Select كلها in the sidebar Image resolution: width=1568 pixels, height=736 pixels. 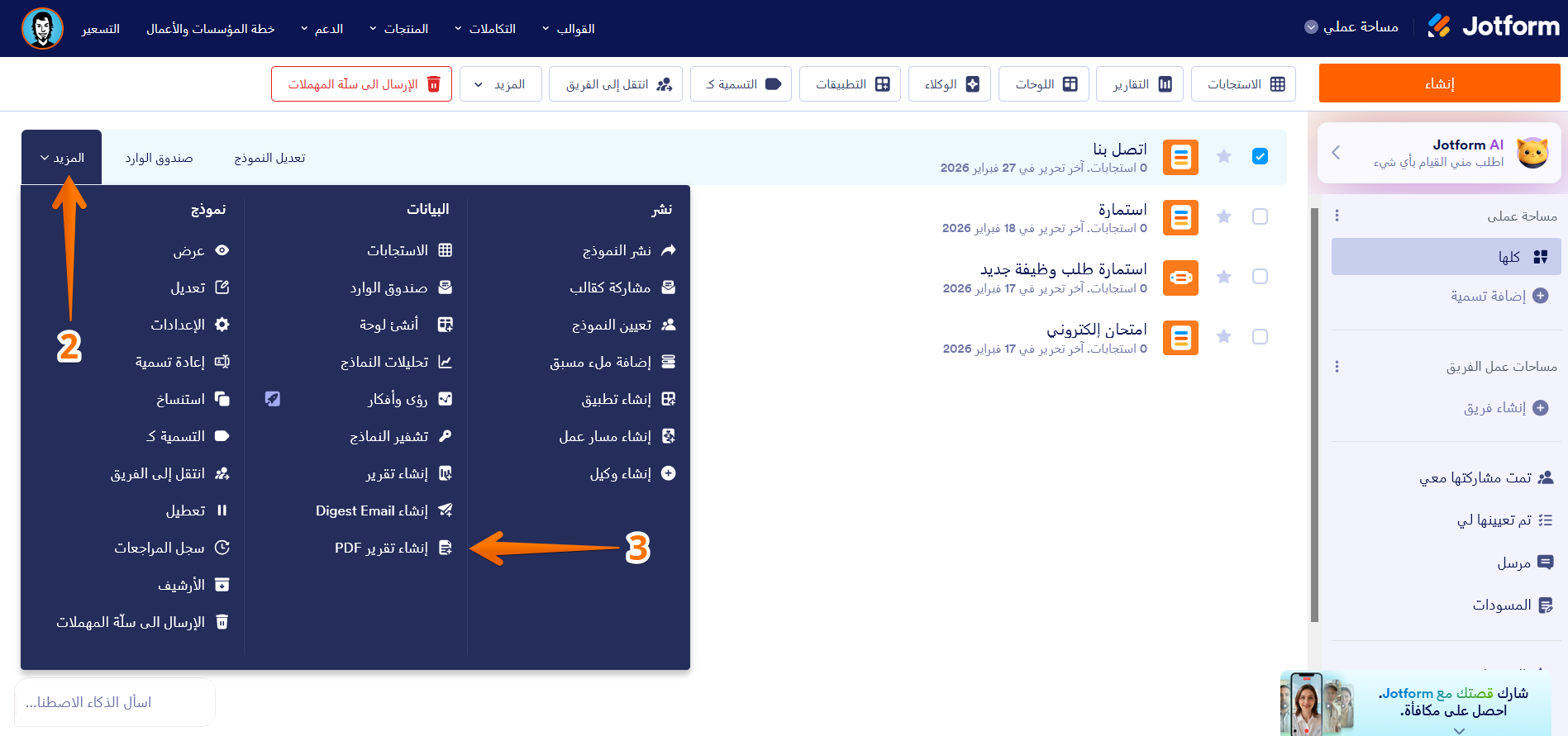click(x=1446, y=257)
